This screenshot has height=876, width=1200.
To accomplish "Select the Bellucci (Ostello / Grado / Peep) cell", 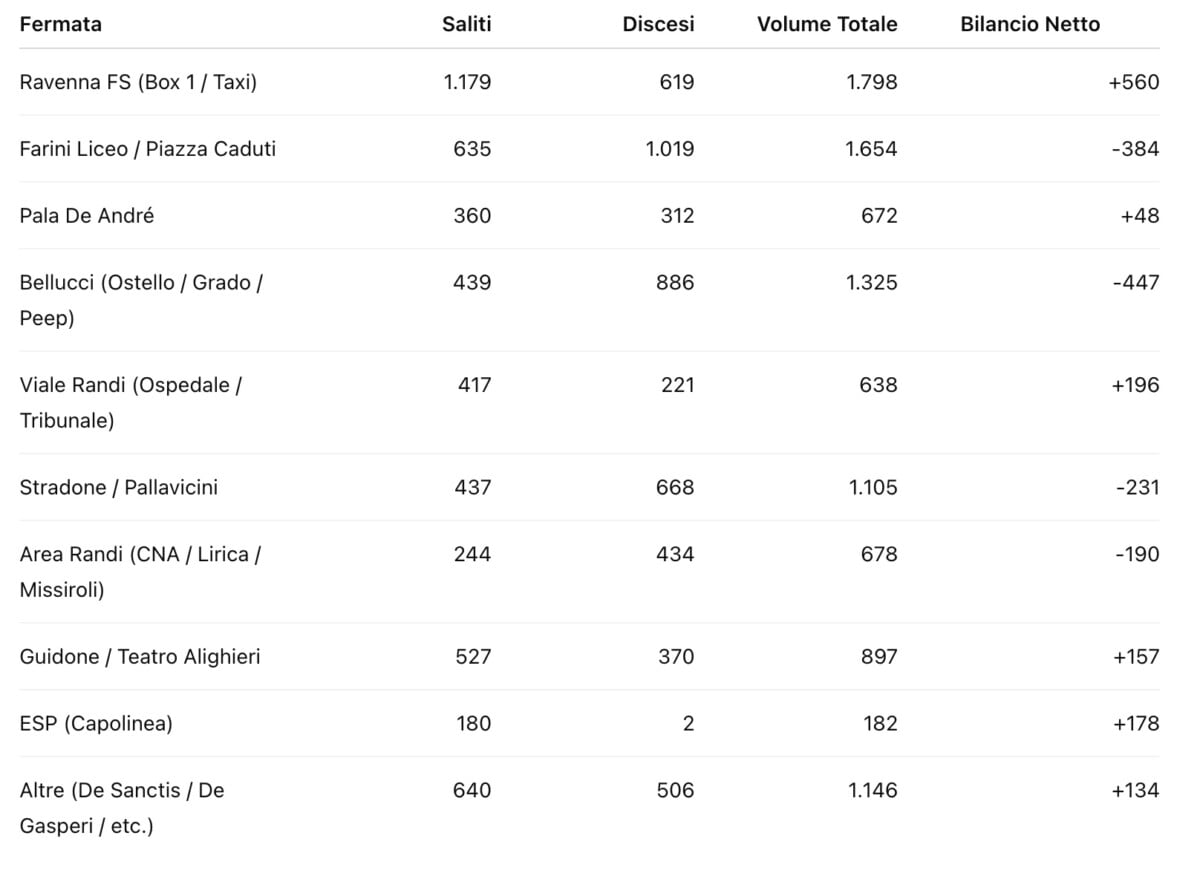I will point(141,300).
